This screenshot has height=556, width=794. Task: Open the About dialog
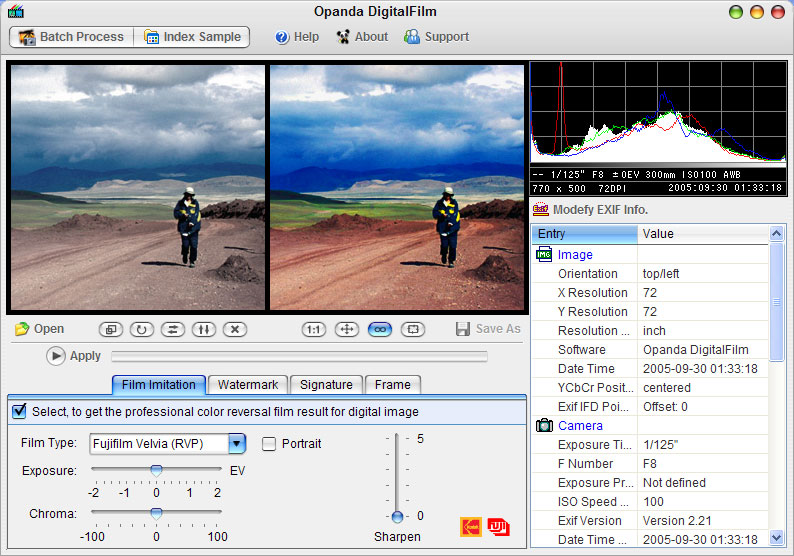point(363,37)
